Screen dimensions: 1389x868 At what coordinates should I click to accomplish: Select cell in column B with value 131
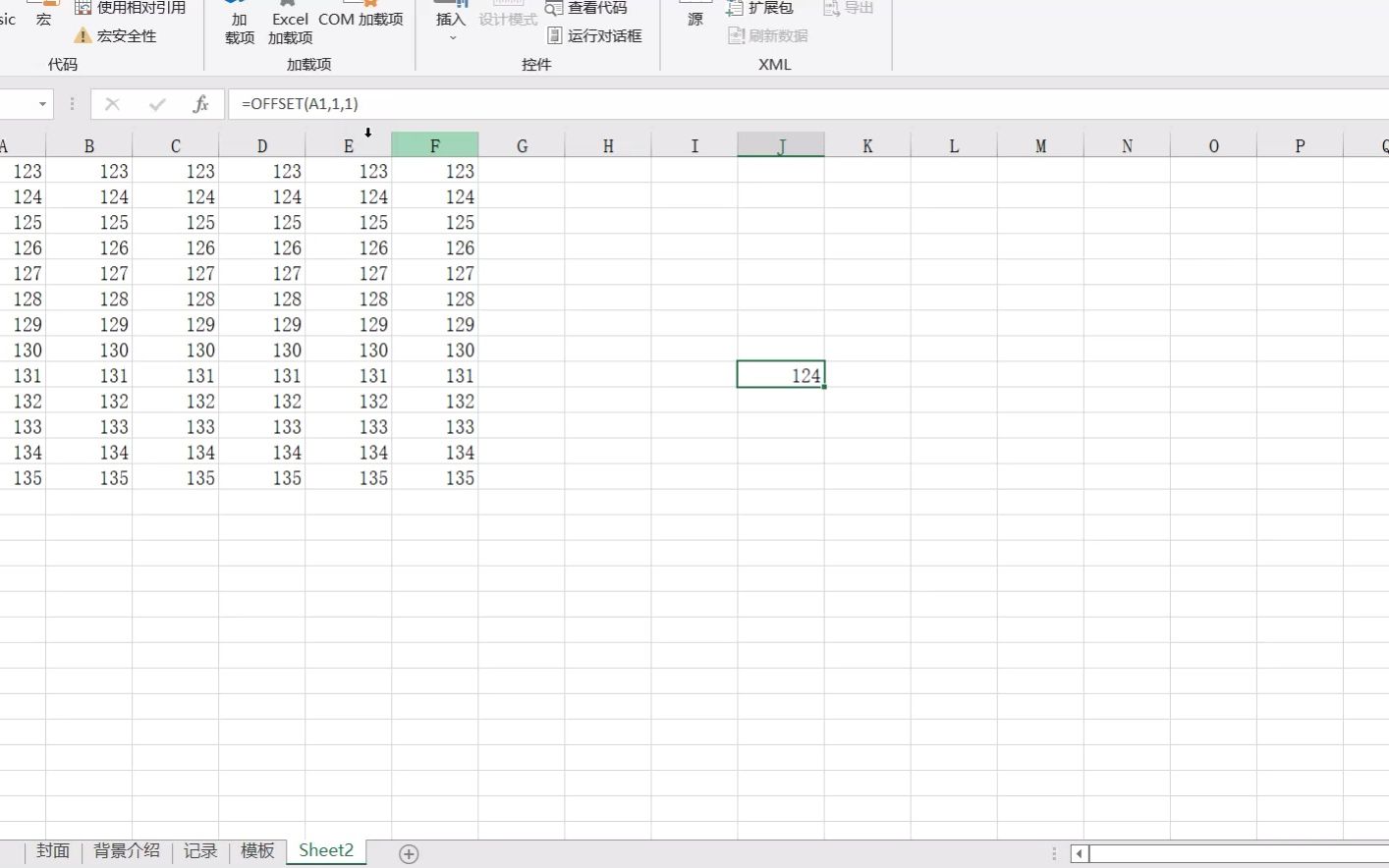(88, 375)
